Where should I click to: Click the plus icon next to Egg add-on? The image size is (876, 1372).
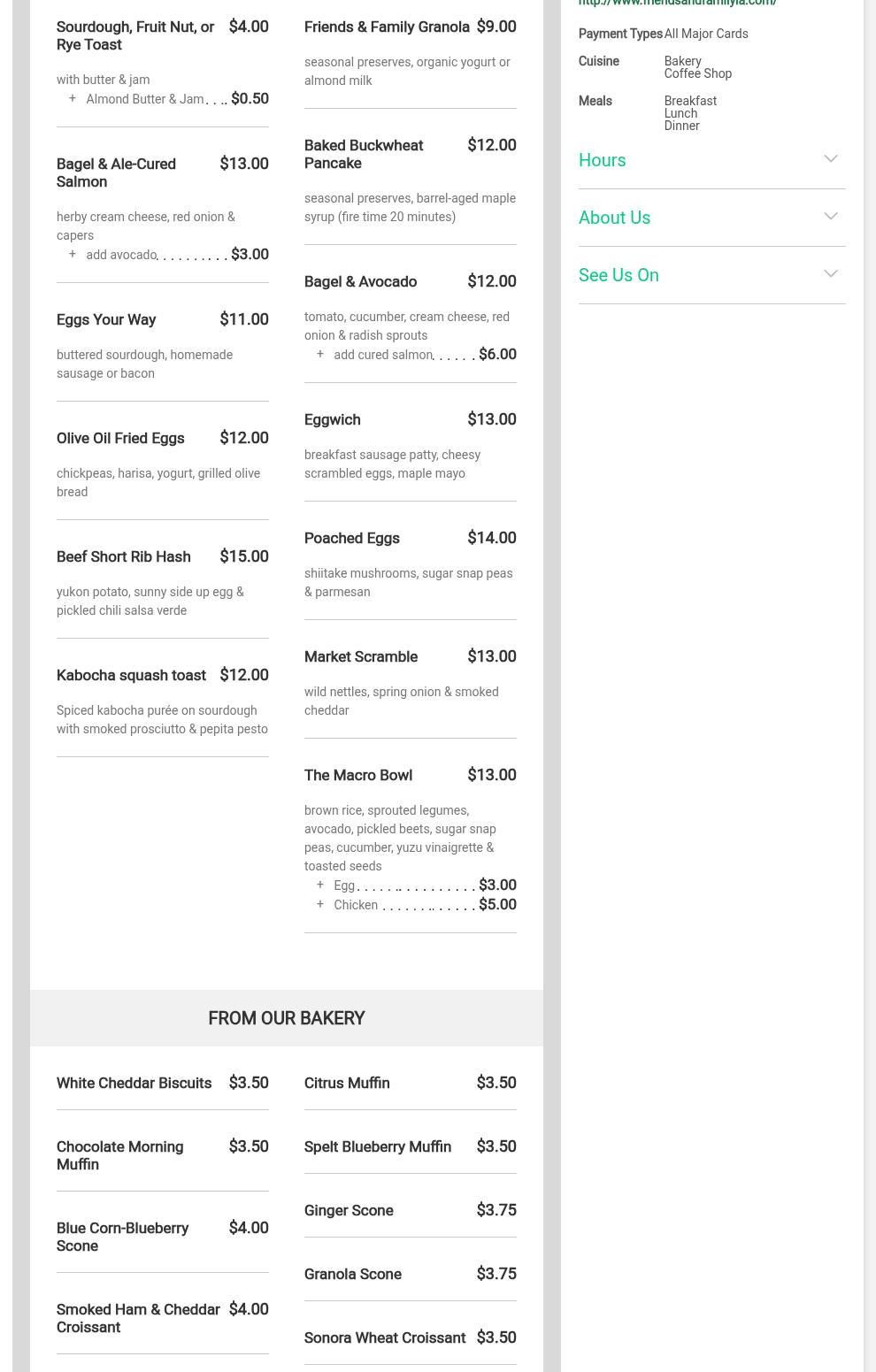click(320, 885)
